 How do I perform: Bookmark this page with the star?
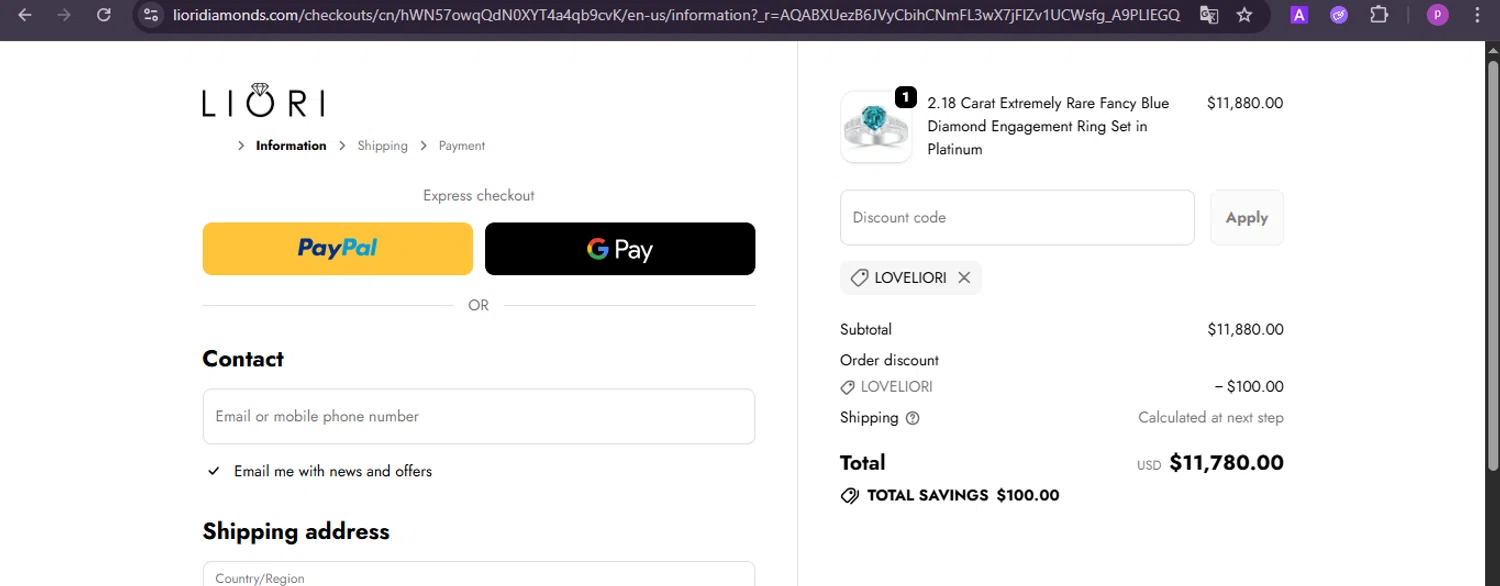(x=1244, y=15)
